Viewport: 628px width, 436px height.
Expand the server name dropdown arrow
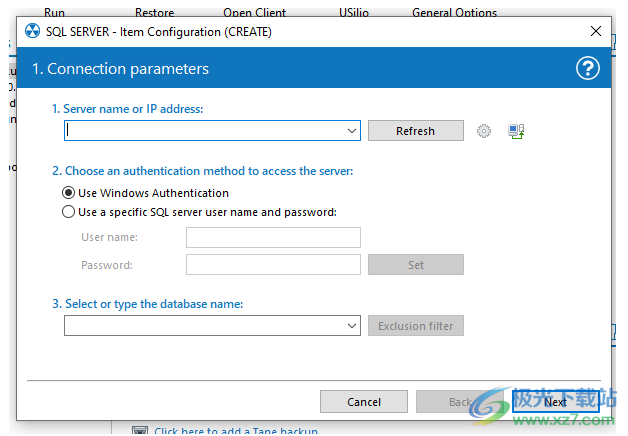point(352,131)
